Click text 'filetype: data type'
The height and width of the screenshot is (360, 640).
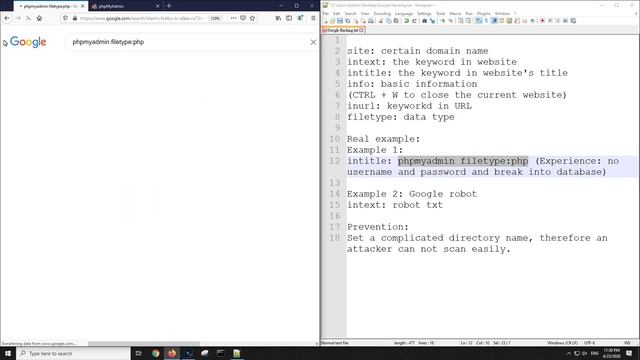pos(400,117)
